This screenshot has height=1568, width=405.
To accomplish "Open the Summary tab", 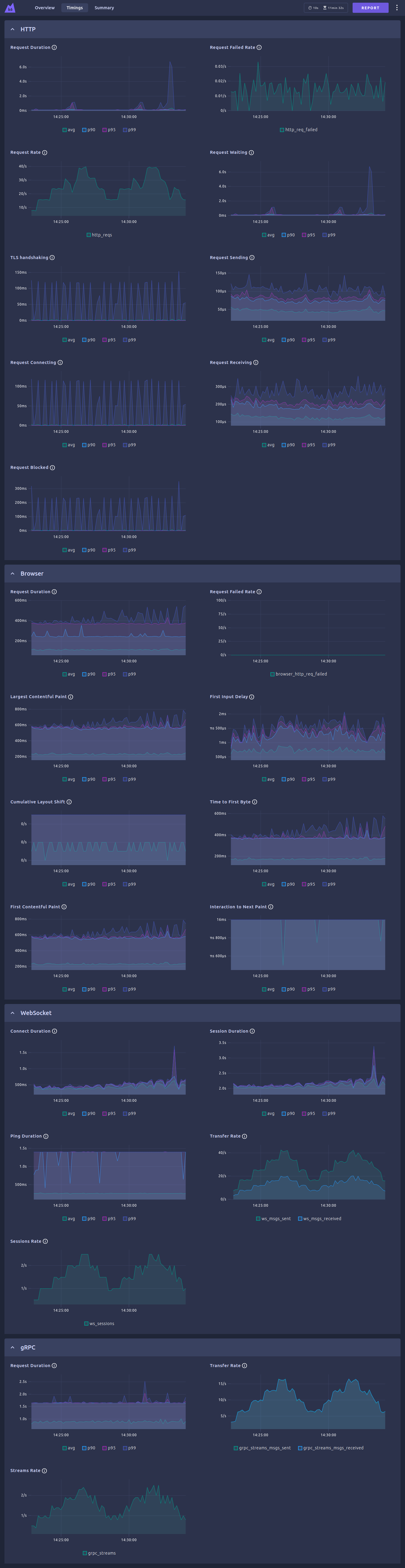I will tap(104, 8).
